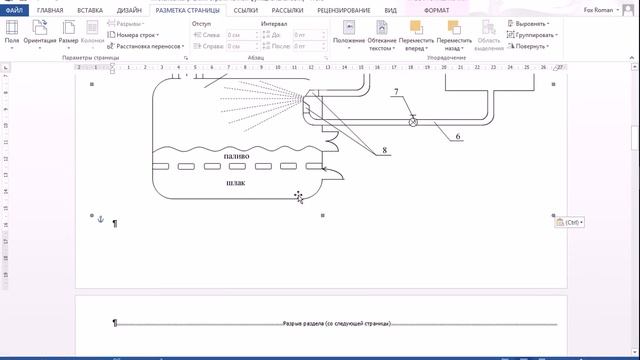Image resolution: width=640 pixels, height=360 pixels.
Task: Open the Абзац dialog launcher
Action: tap(326, 58)
